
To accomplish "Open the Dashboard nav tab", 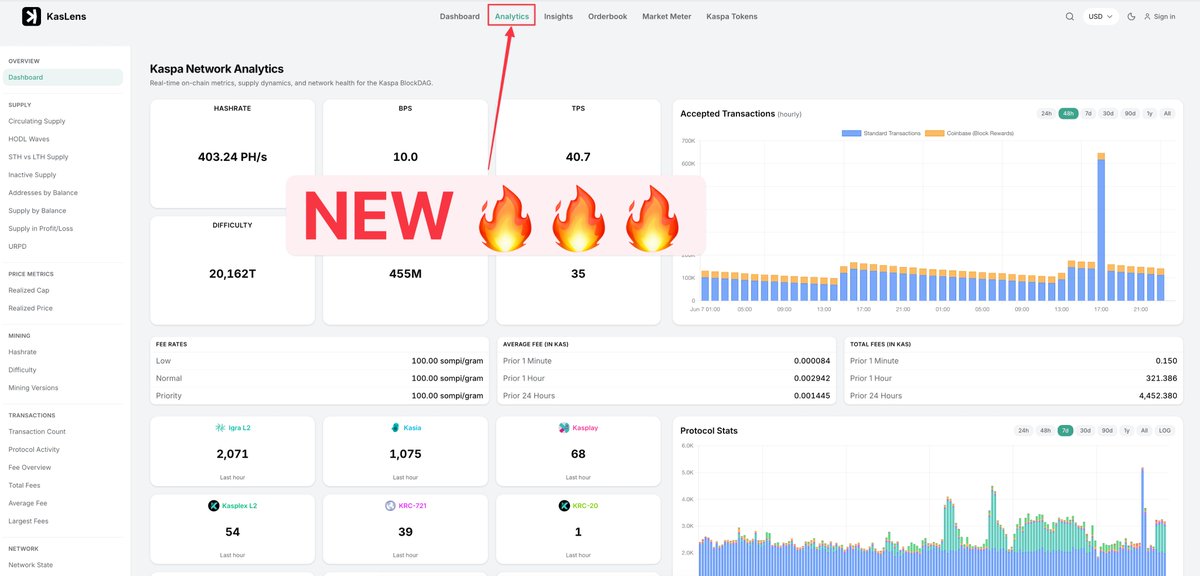I will pyautogui.click(x=460, y=16).
